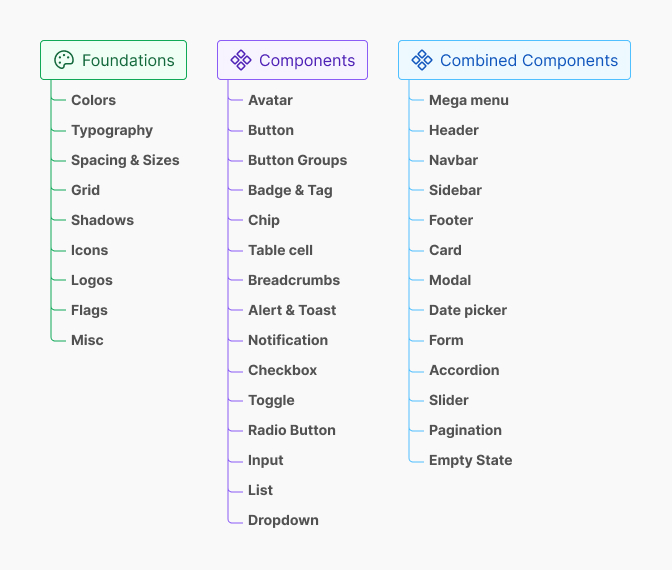Select the Checkbox component entry
The image size is (672, 570).
coord(282,370)
